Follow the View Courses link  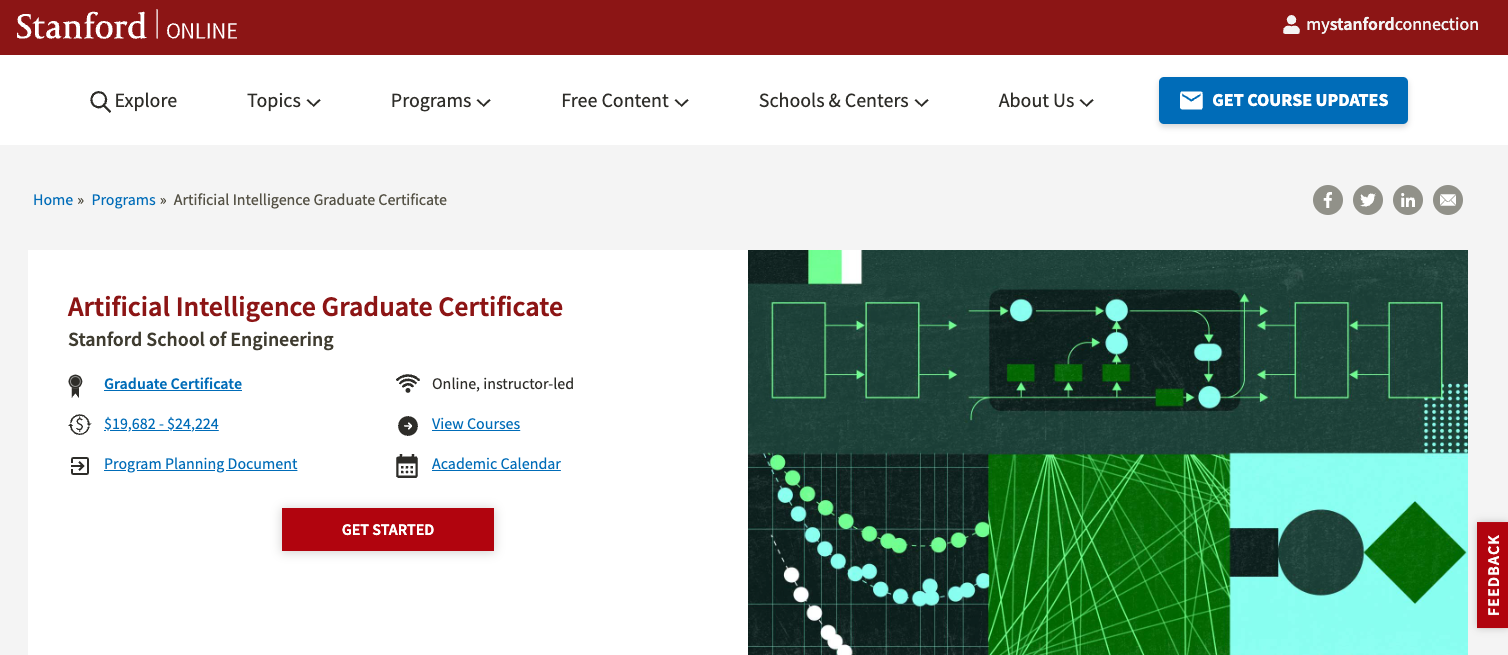(x=476, y=424)
